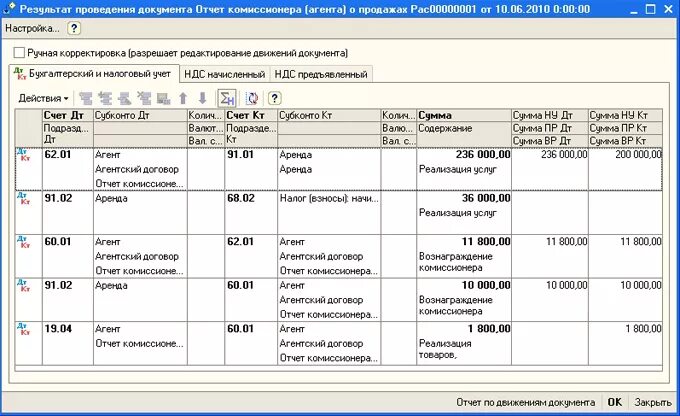Select the amount 1 800,00 in Сумма column

tap(489, 329)
